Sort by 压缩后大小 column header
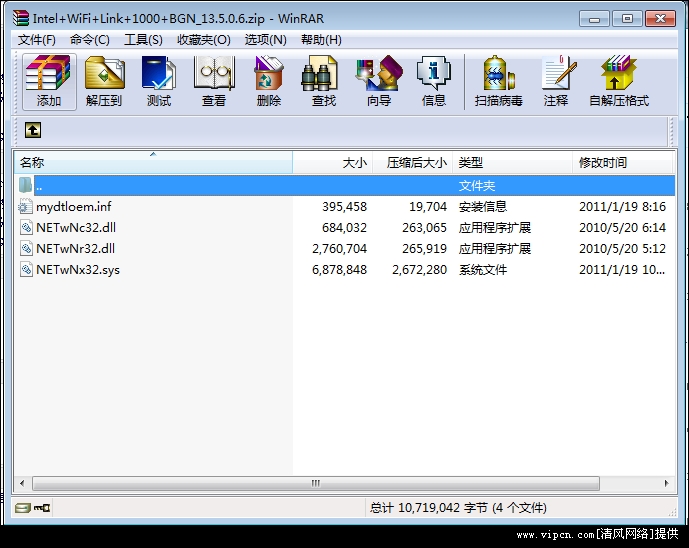 pyautogui.click(x=413, y=163)
